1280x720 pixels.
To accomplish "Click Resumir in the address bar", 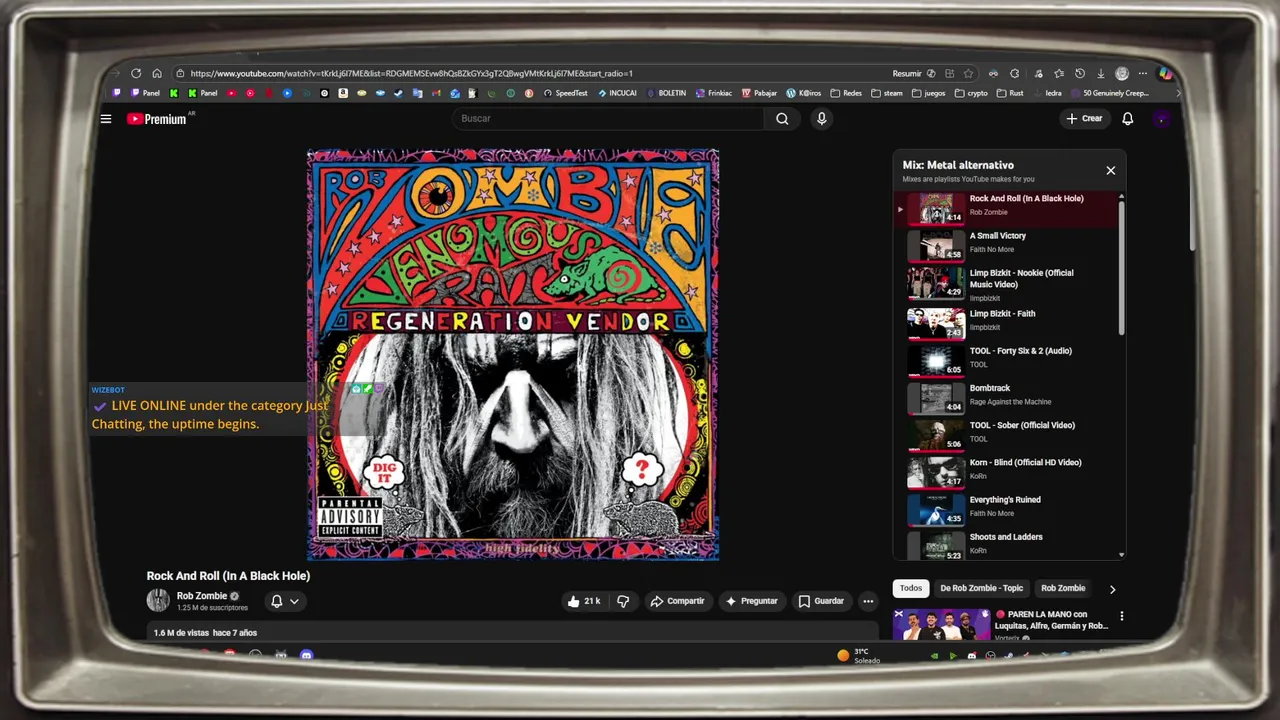I will 907,73.
